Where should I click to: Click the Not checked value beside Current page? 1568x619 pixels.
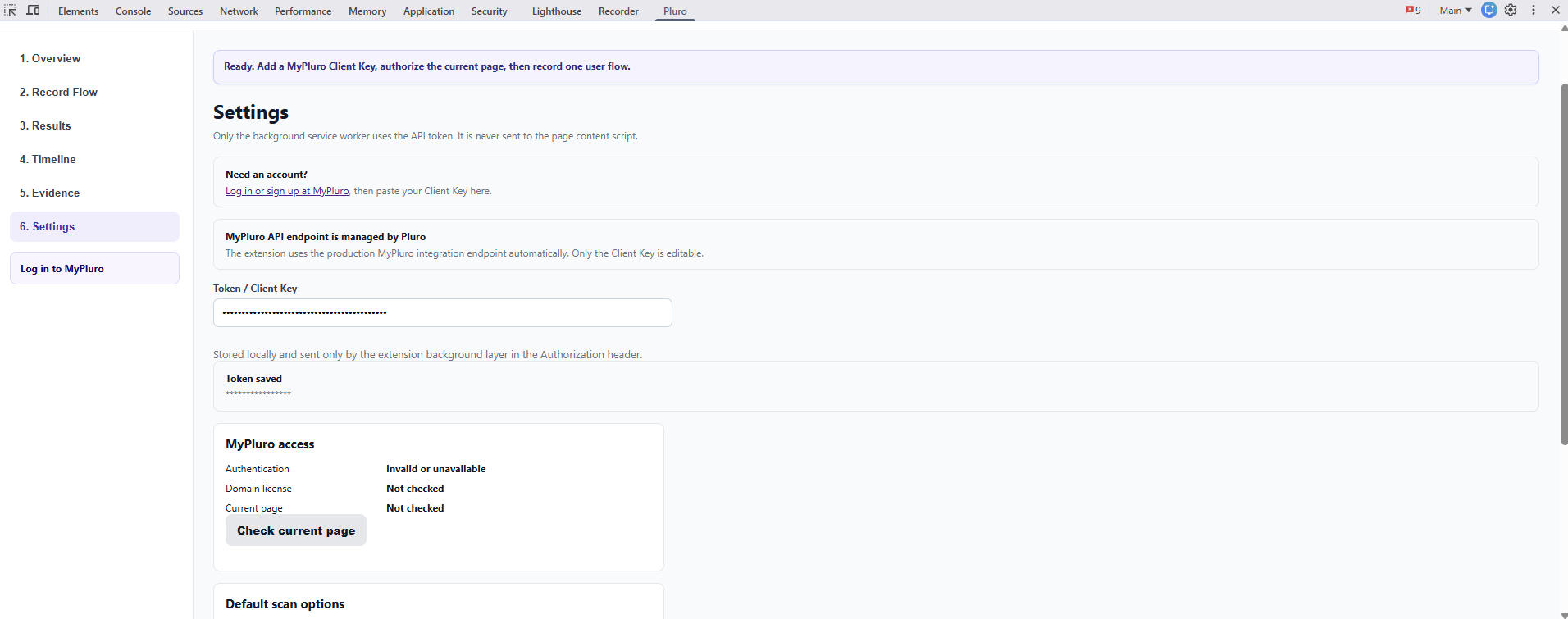pyautogui.click(x=415, y=508)
